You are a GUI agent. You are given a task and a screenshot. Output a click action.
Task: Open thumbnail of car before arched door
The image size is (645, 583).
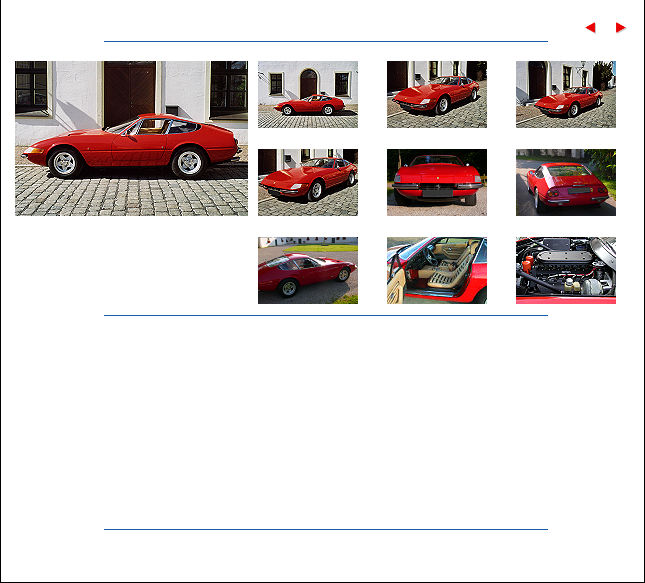(308, 94)
